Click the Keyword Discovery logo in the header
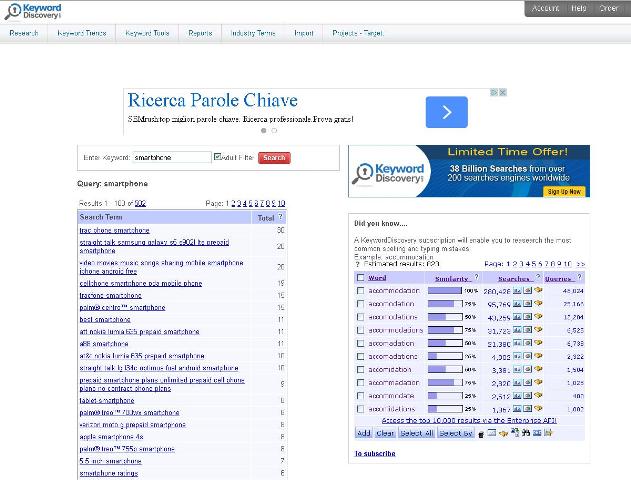Screen dimensions: 631x480 pyautogui.click(x=33, y=11)
